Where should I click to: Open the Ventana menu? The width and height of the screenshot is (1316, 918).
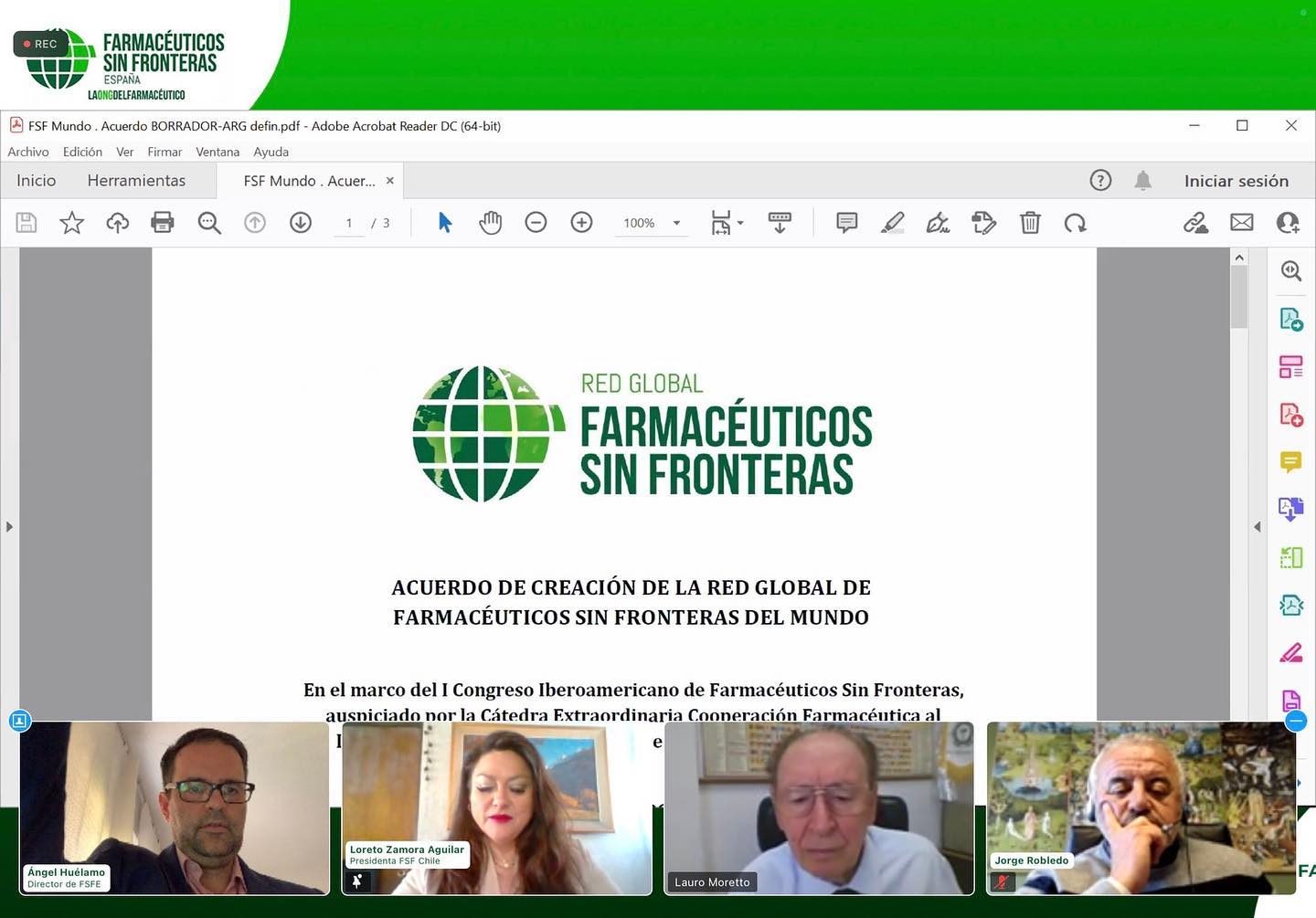pos(218,152)
